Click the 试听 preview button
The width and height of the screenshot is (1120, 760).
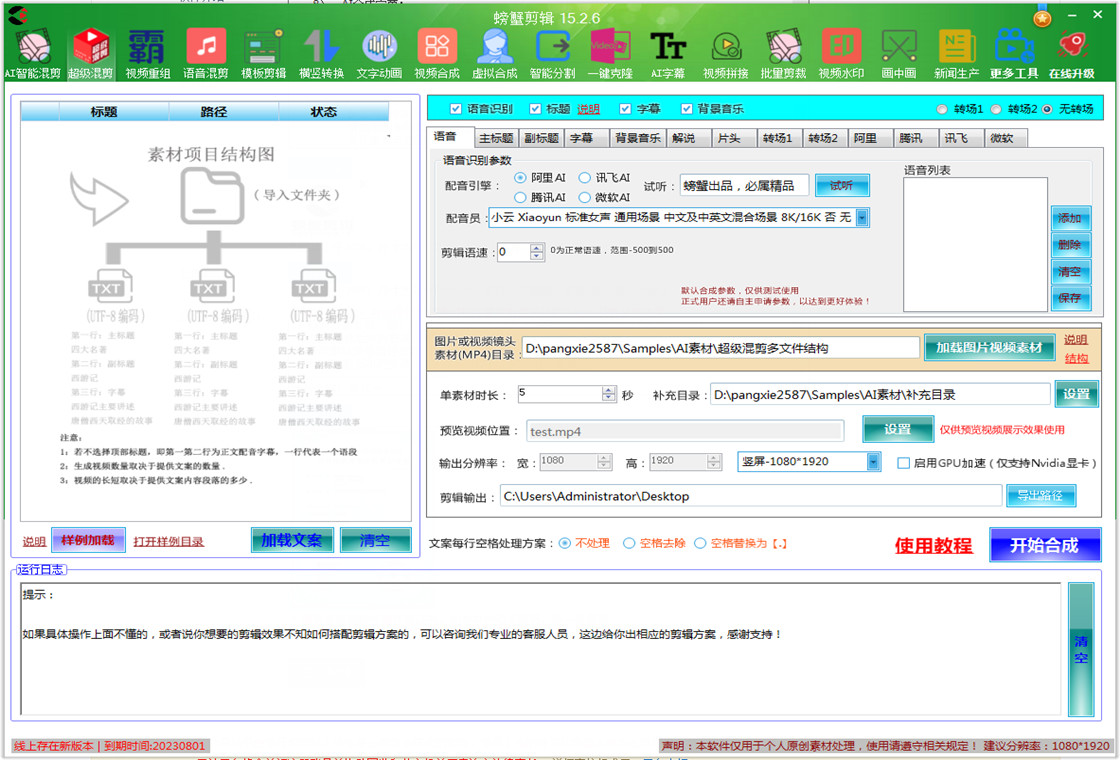pyautogui.click(x=841, y=186)
